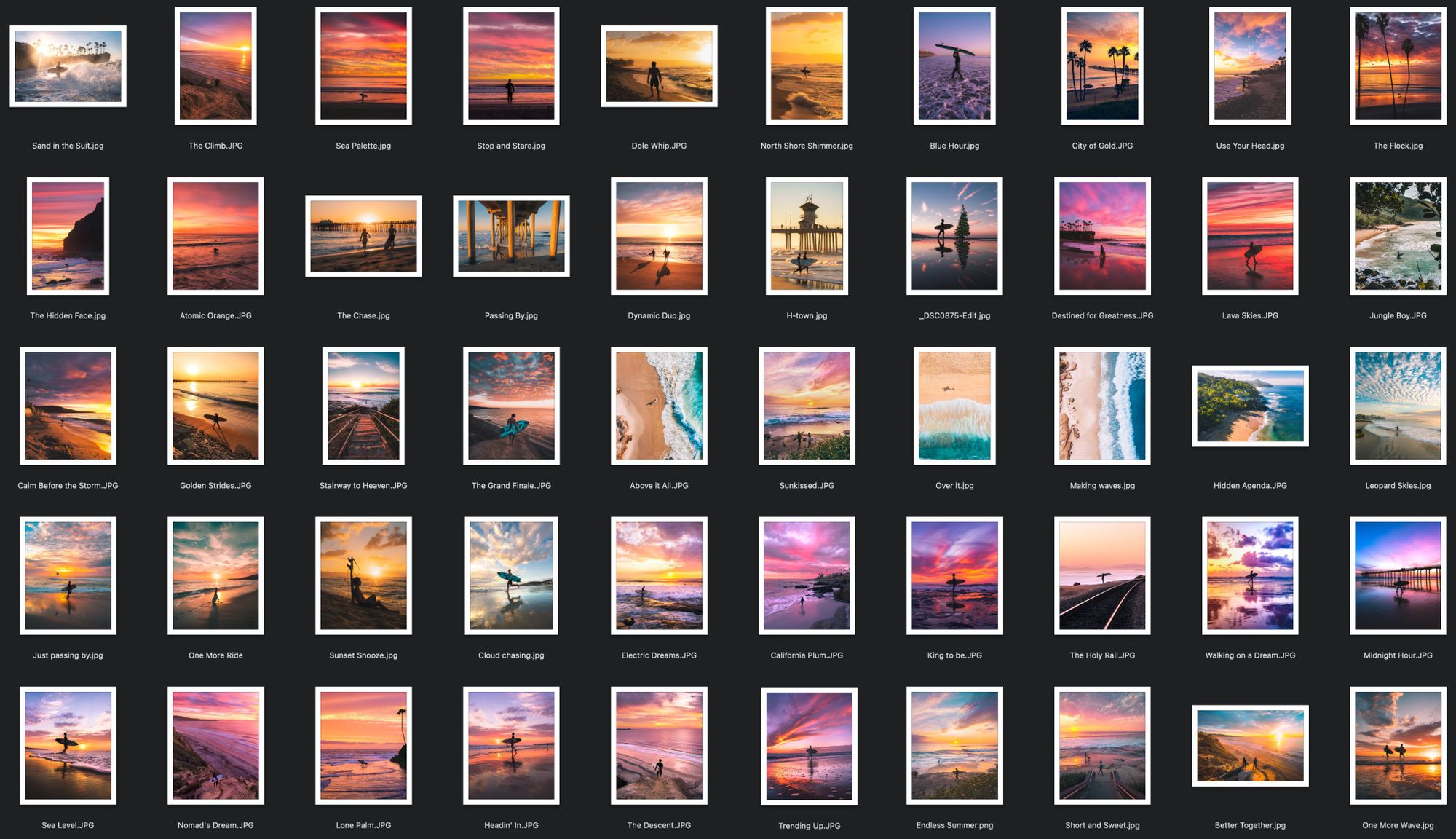Select the Lone Palm.JPG thumbnail
This screenshot has width=1456, height=839.
point(363,745)
